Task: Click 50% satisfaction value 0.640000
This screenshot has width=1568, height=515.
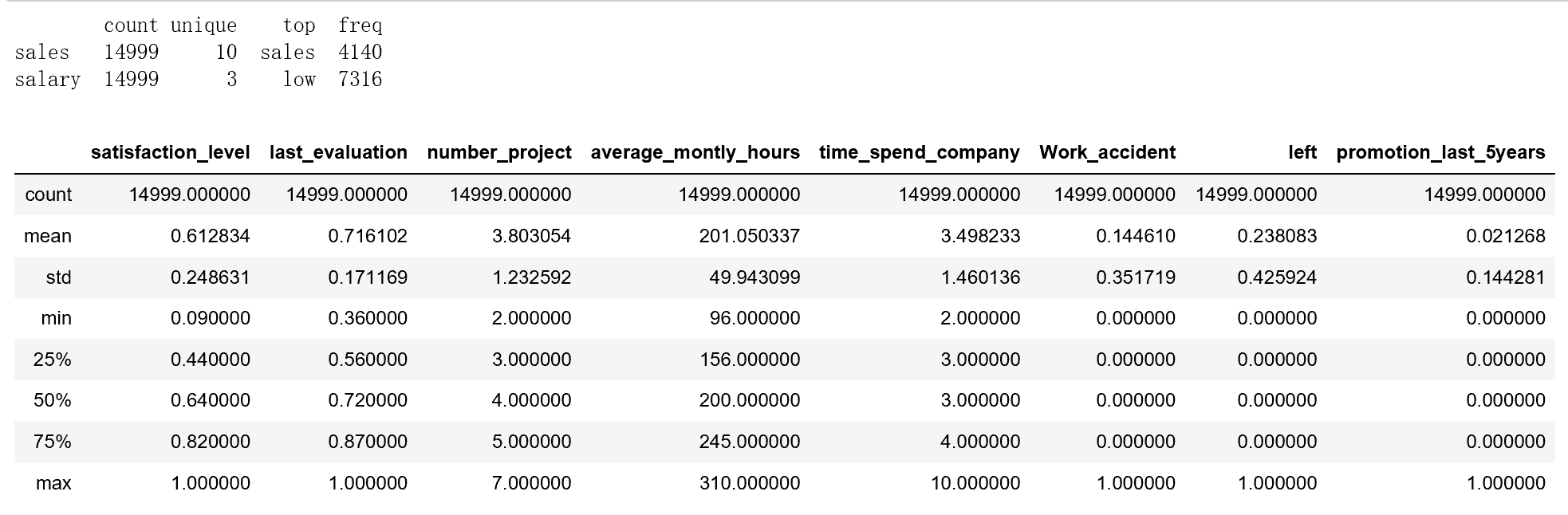Action: [211, 400]
